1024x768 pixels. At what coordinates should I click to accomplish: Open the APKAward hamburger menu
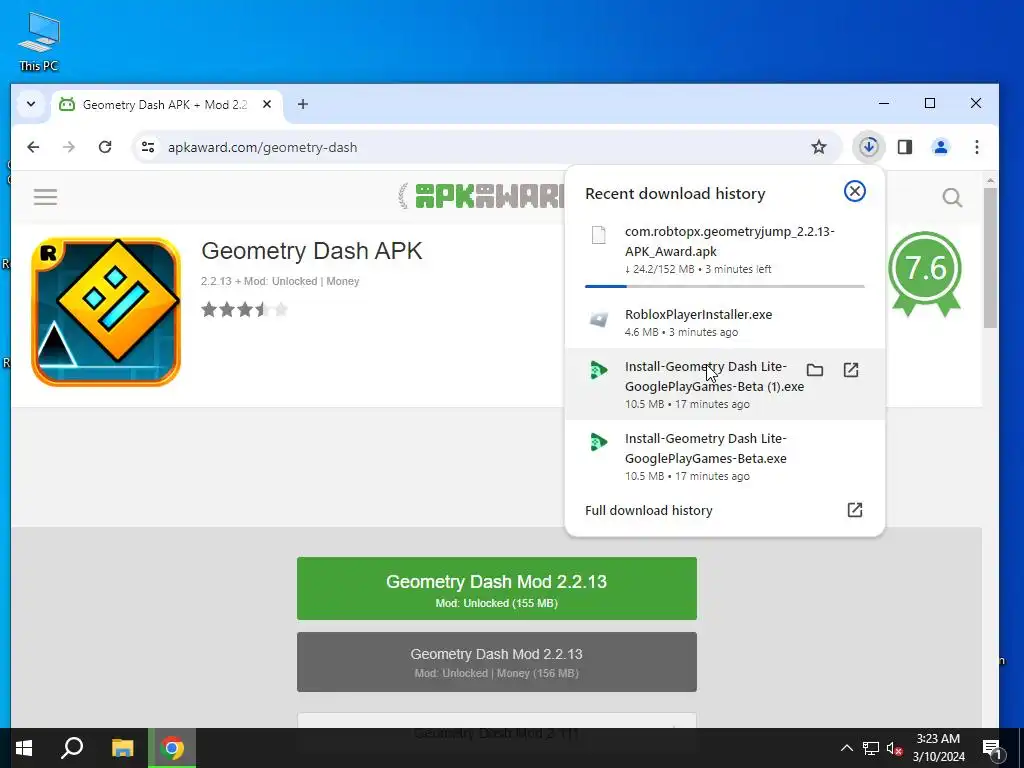click(x=46, y=197)
